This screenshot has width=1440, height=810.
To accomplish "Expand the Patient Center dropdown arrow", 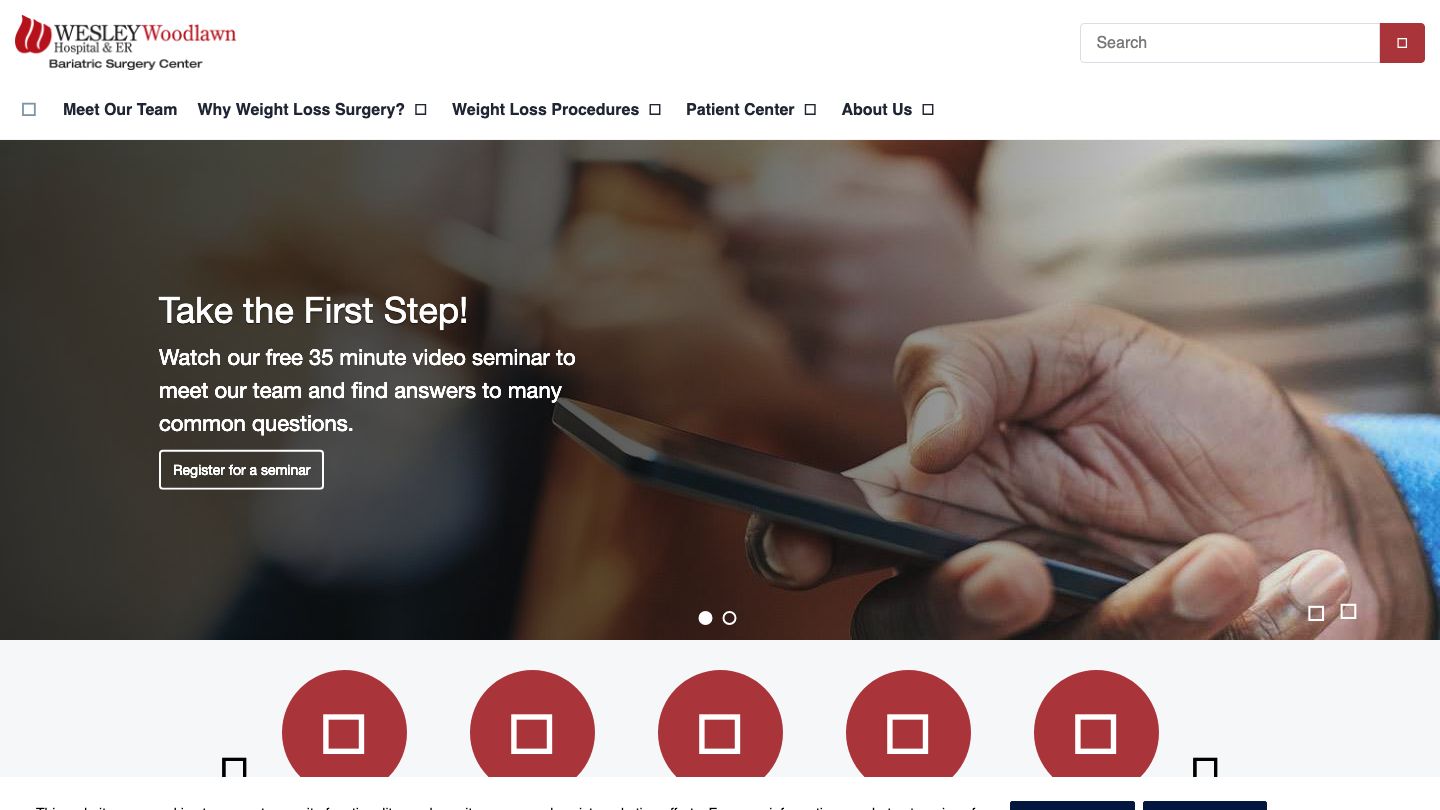I will 810,110.
